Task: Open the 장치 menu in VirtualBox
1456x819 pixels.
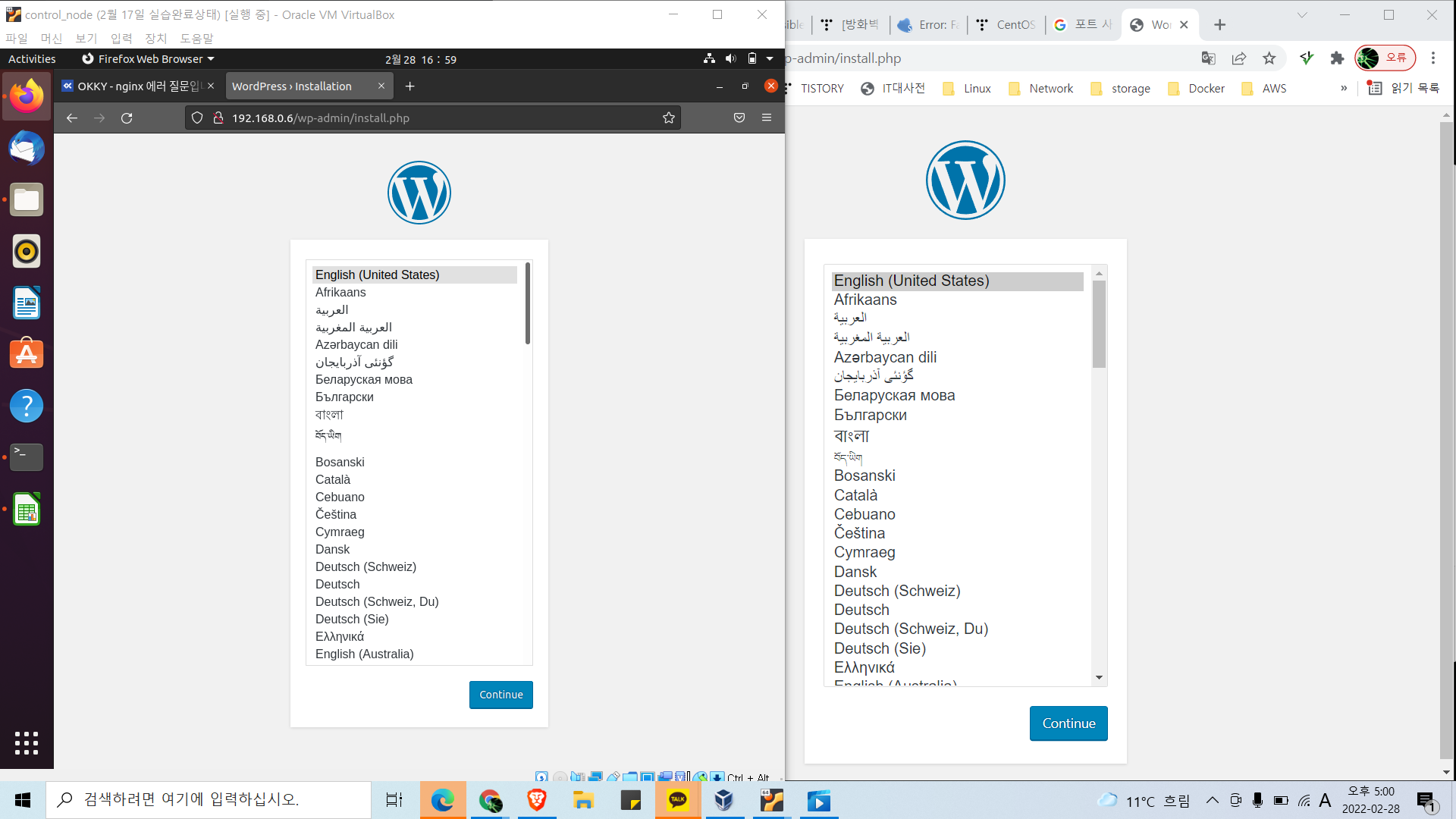Action: point(155,38)
